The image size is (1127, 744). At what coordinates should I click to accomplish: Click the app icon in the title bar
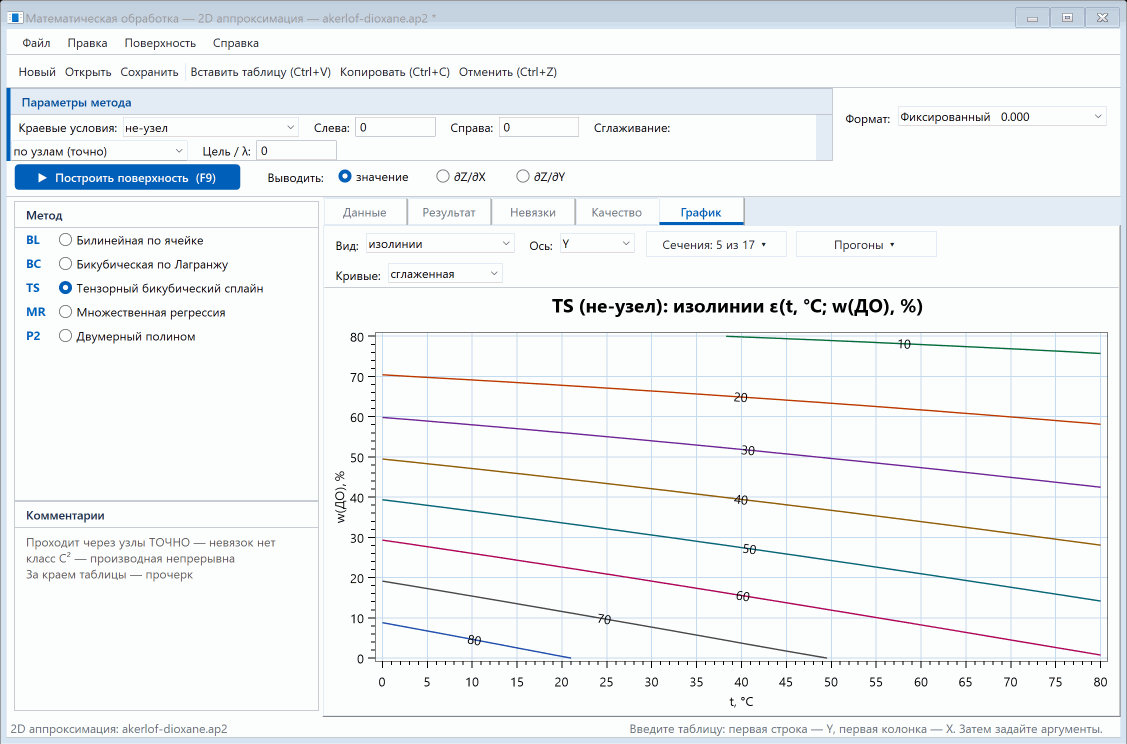tap(14, 18)
